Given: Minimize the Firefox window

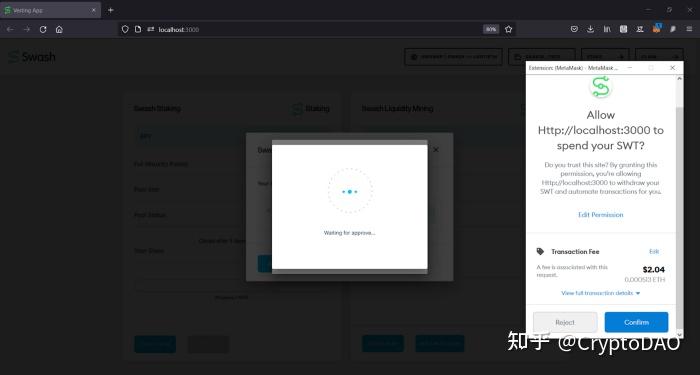Looking at the screenshot, I should coord(648,10).
